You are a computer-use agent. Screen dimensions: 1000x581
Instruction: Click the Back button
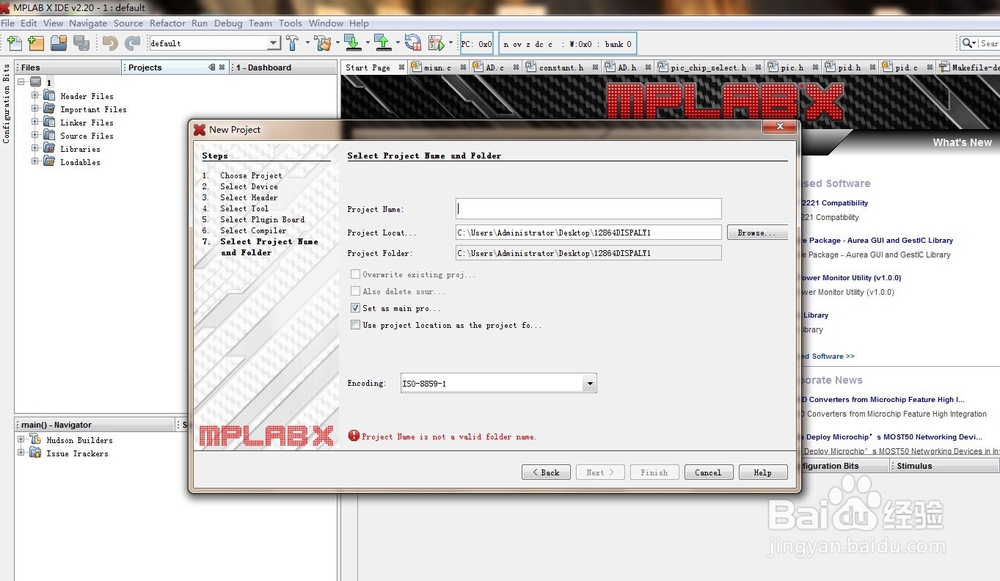(x=546, y=473)
